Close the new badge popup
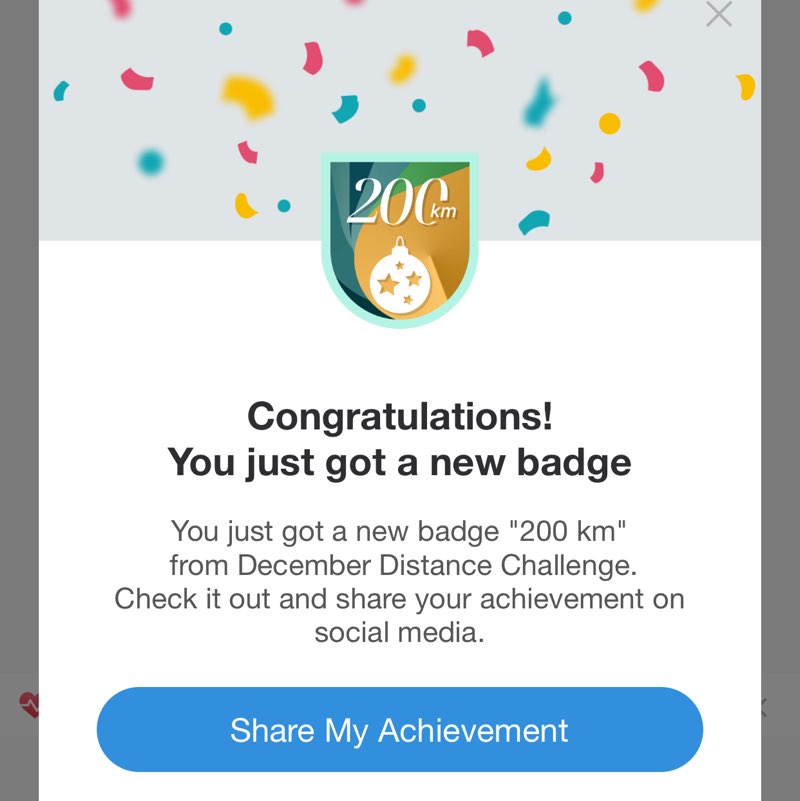 [x=718, y=14]
